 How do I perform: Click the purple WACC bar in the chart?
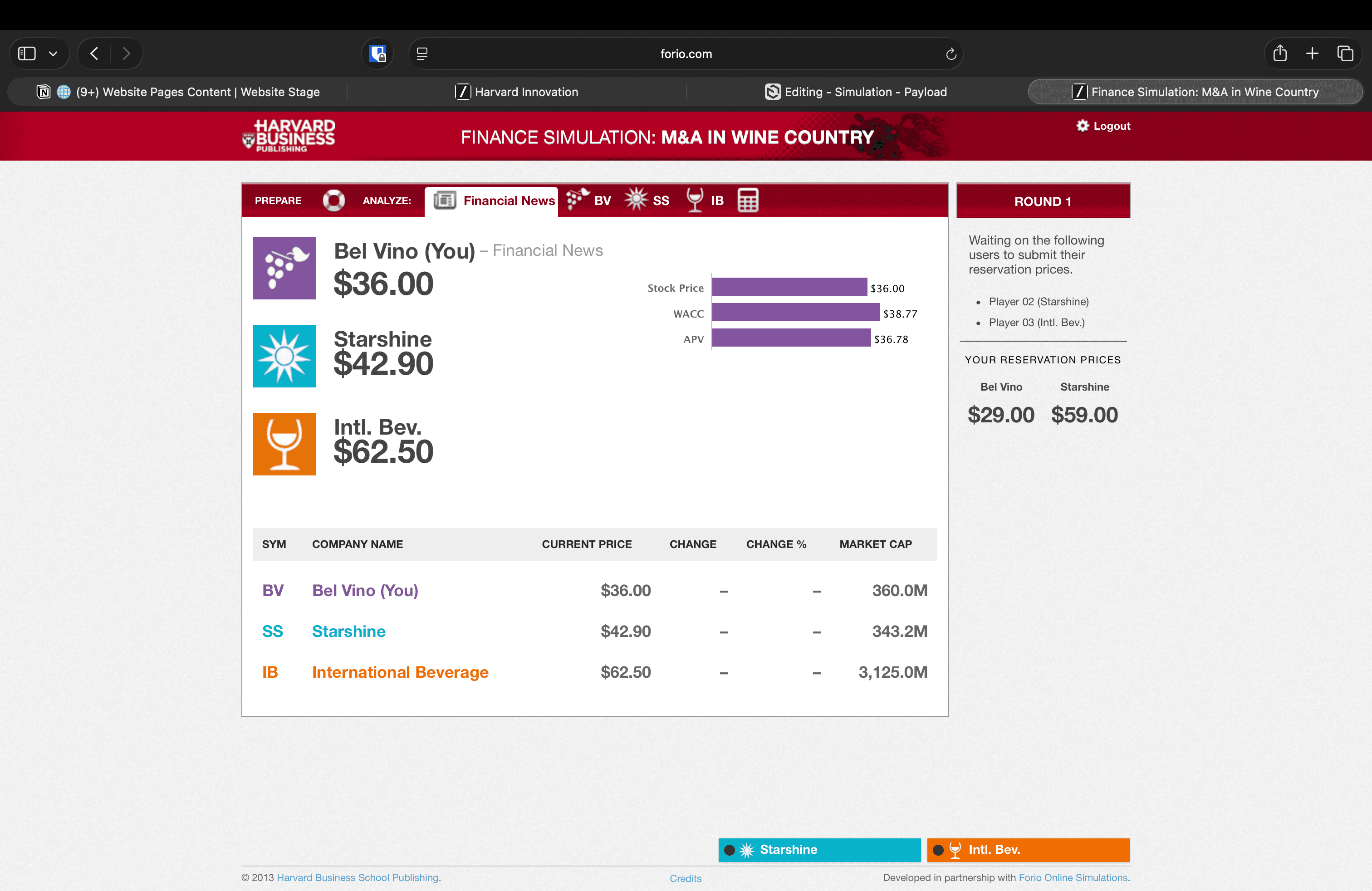coord(795,313)
